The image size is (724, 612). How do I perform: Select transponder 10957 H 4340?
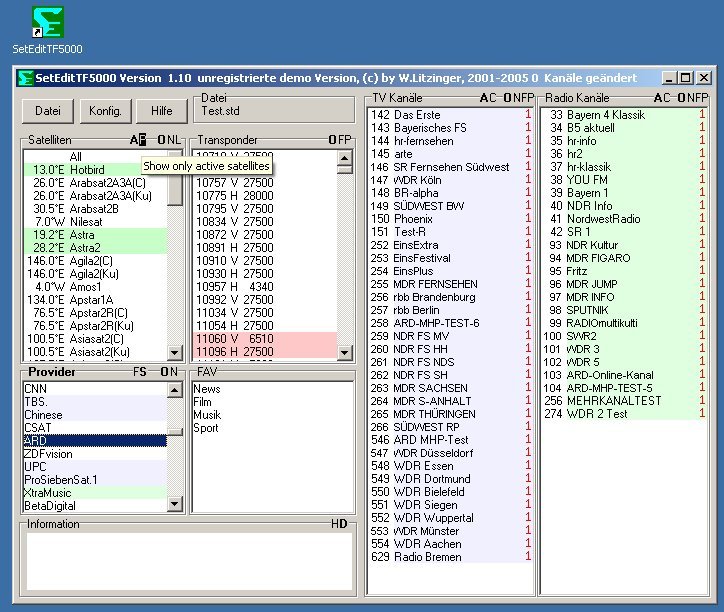click(x=264, y=287)
